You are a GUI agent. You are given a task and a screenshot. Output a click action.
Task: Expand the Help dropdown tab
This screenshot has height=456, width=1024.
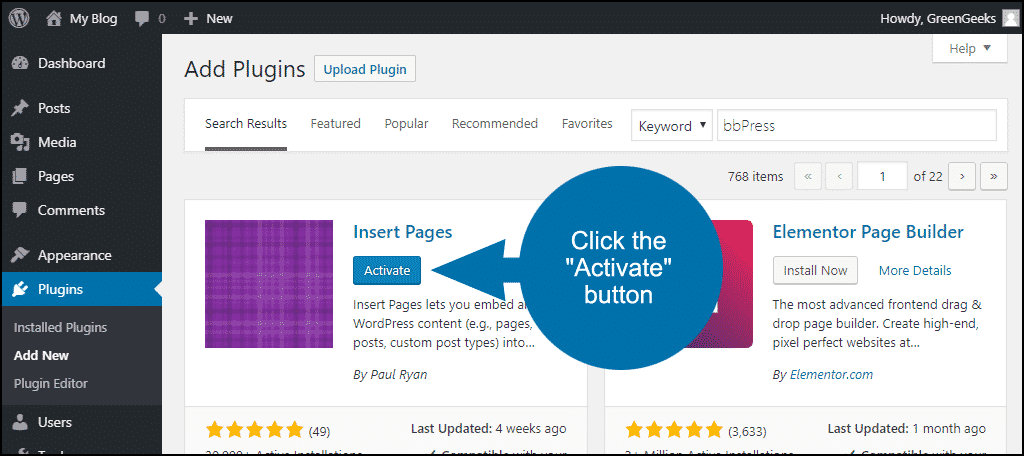(x=970, y=49)
